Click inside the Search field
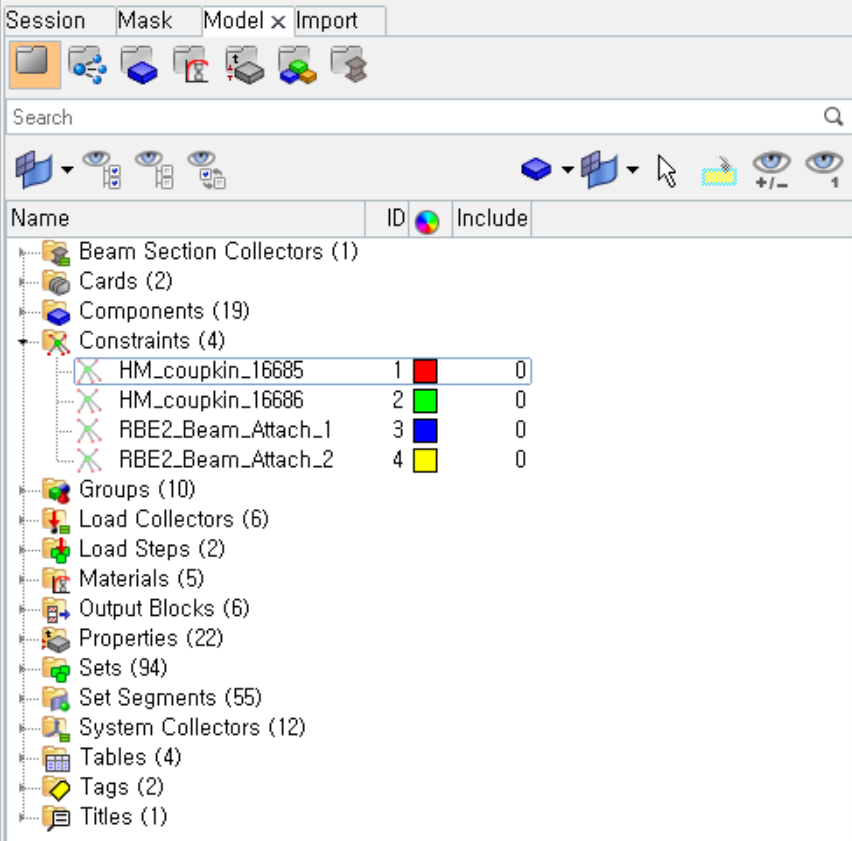 [x=300, y=117]
